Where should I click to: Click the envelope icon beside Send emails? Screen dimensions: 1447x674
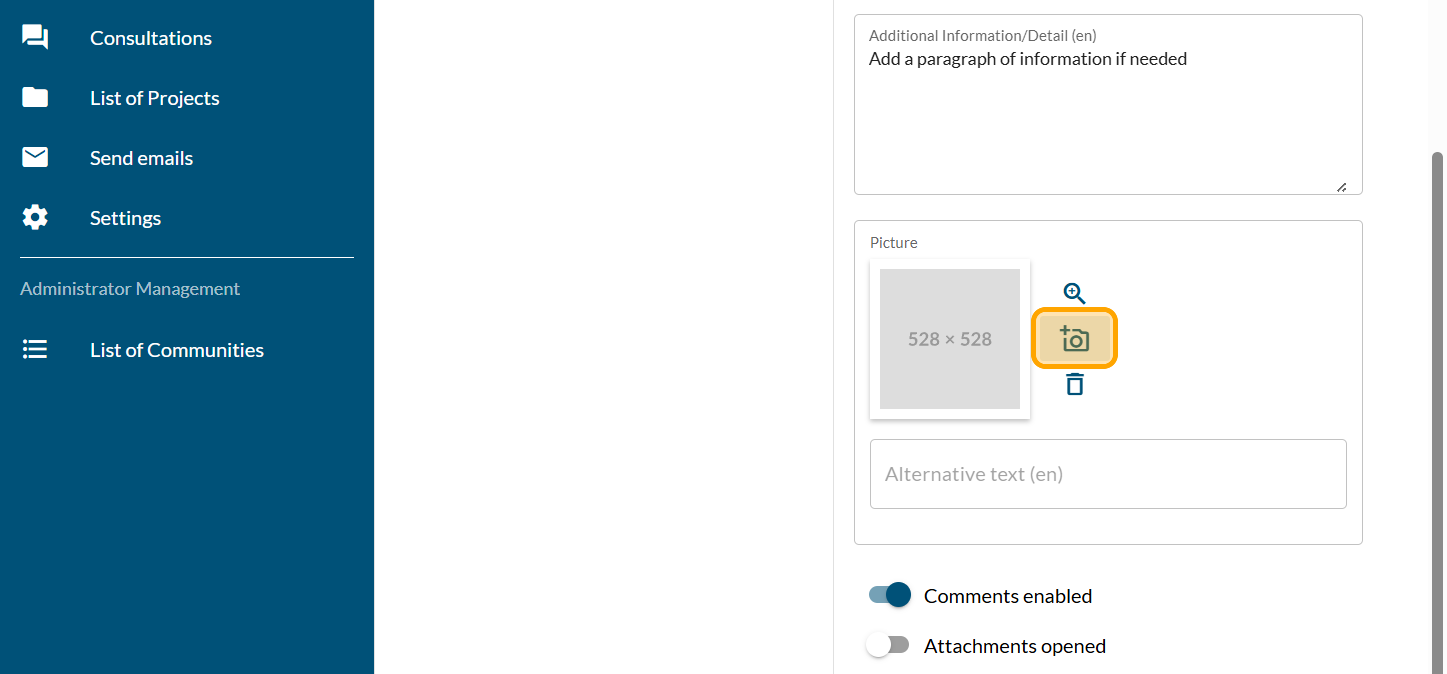[35, 158]
